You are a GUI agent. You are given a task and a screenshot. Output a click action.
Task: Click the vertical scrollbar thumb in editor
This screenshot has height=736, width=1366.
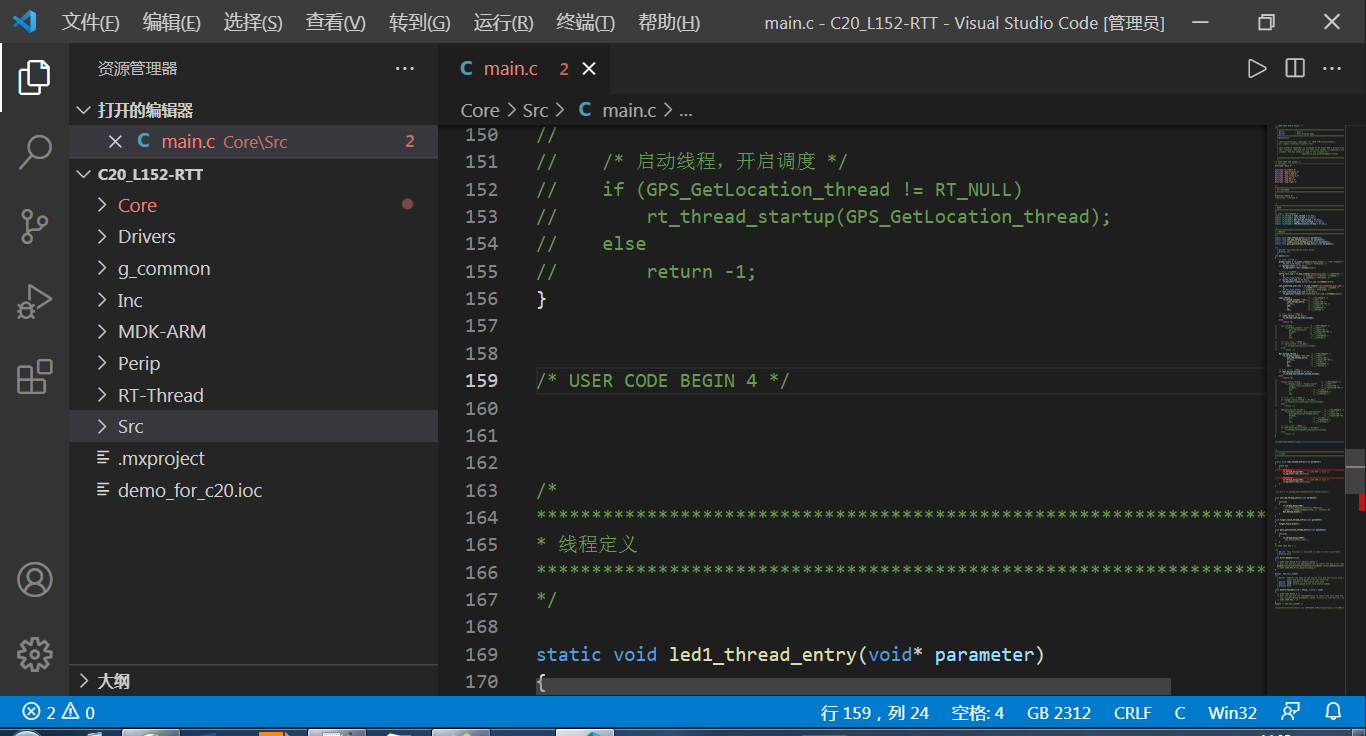(1355, 471)
